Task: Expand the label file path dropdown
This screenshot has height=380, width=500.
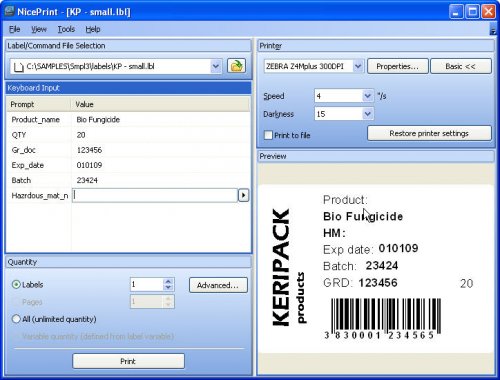Action: pos(216,66)
